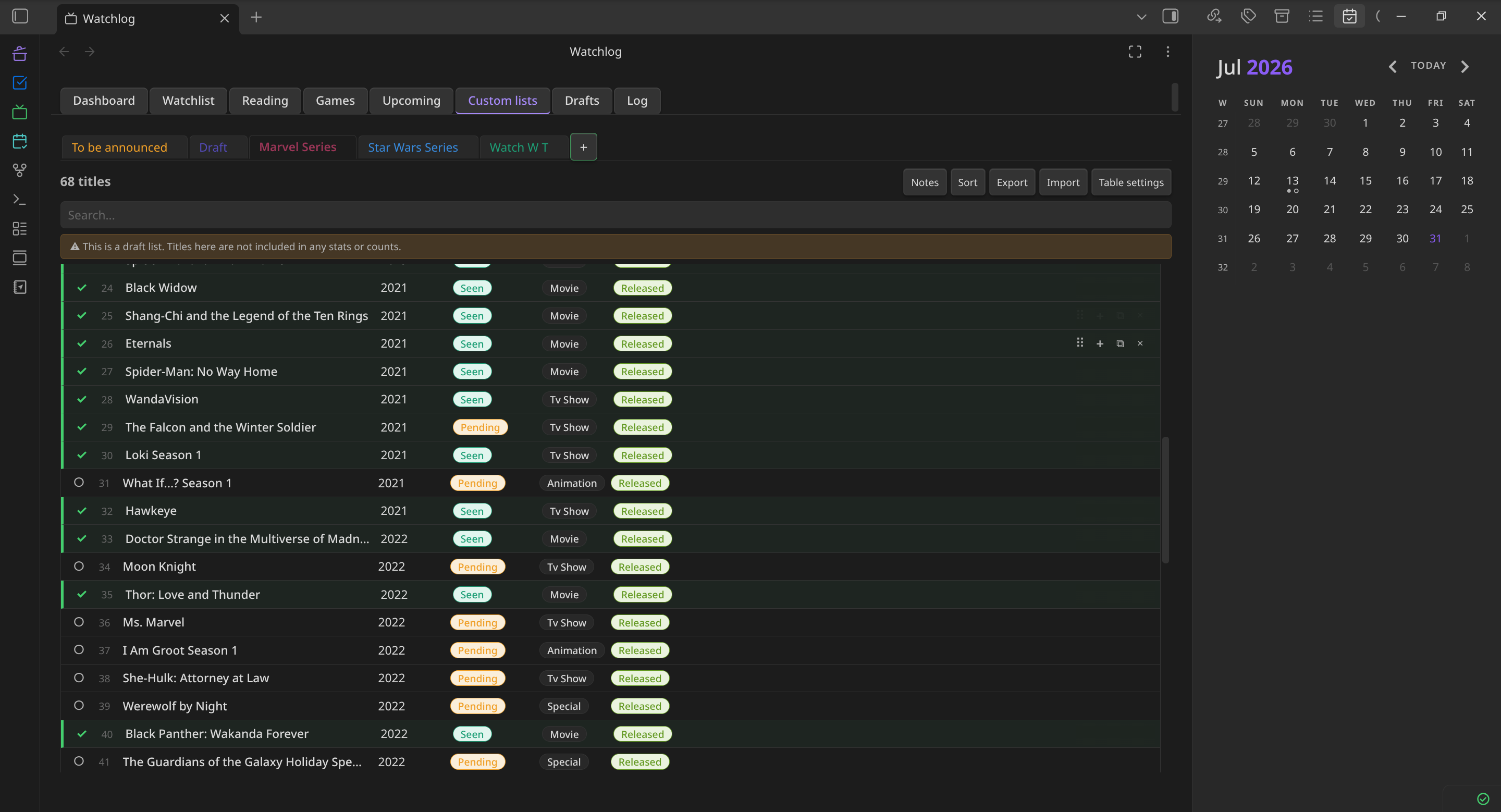Mark Moon Knight as watched
The image size is (1501, 812).
(79, 566)
